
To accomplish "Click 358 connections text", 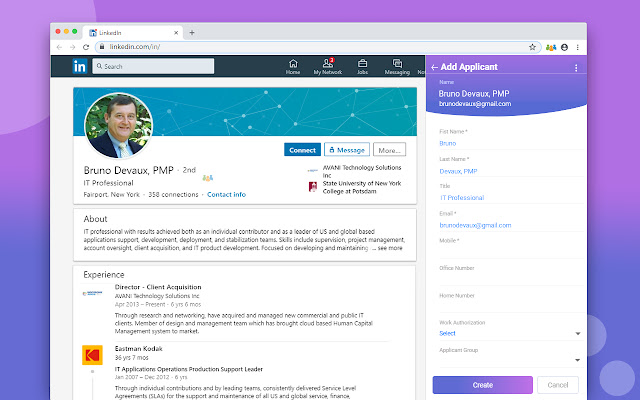I will tap(173, 195).
